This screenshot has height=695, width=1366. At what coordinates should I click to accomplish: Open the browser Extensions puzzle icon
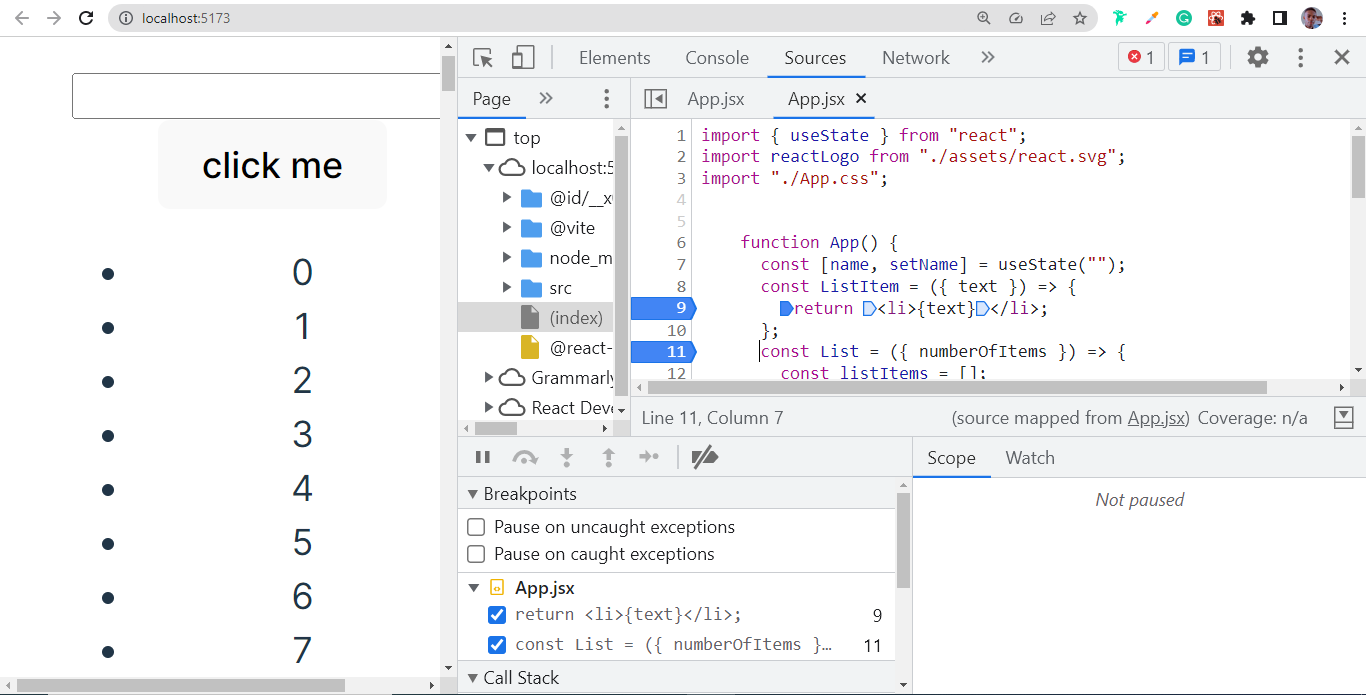coord(1248,18)
